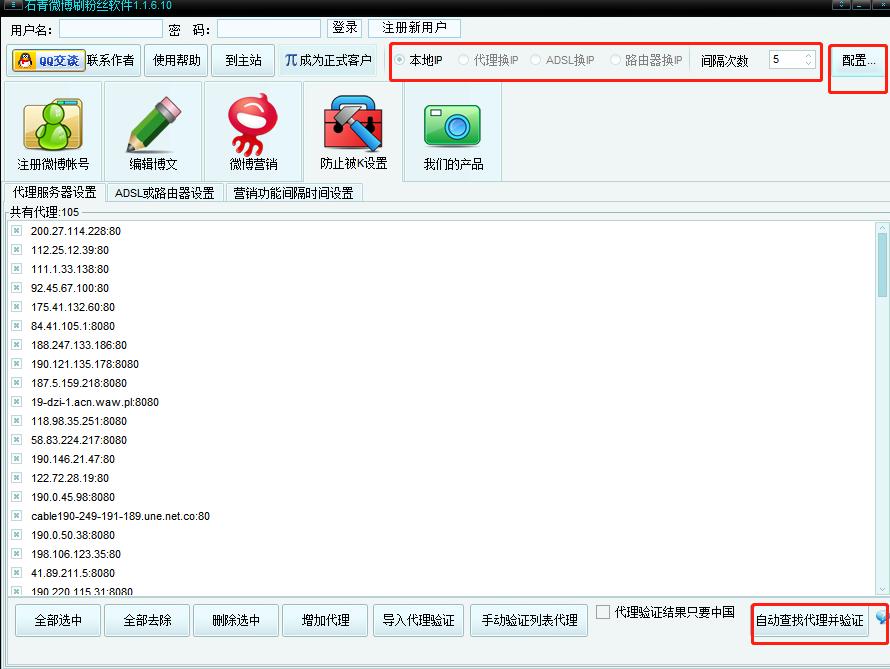
Task: Open the 配置... settings button
Action: 858,60
